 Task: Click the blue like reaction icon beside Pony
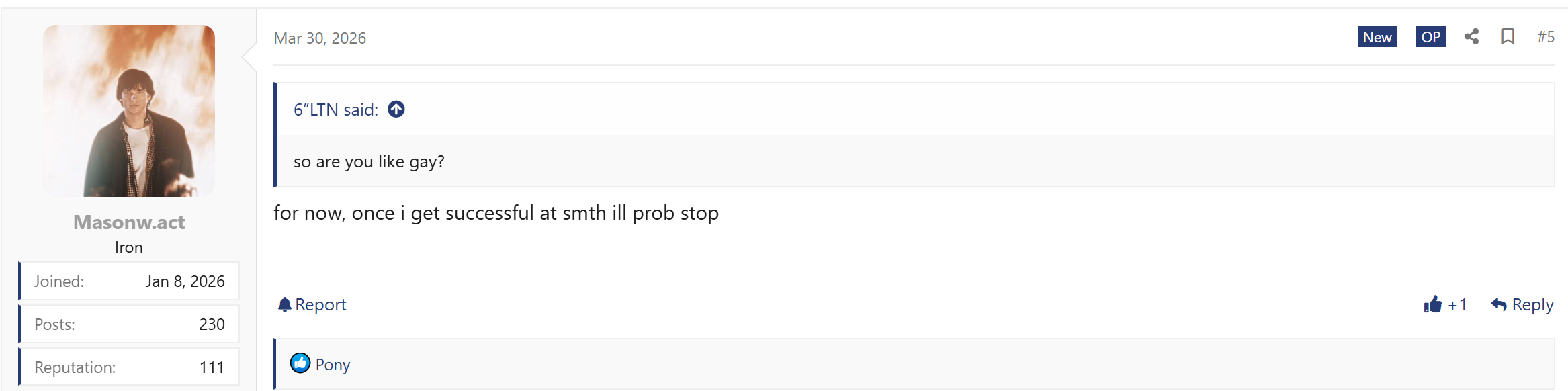[x=300, y=363]
